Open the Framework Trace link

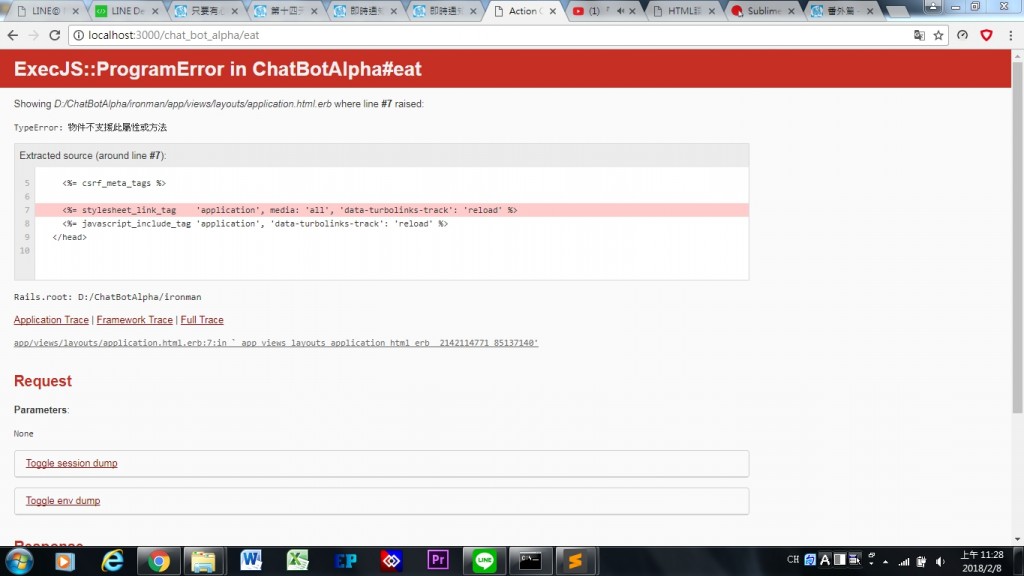tap(135, 320)
